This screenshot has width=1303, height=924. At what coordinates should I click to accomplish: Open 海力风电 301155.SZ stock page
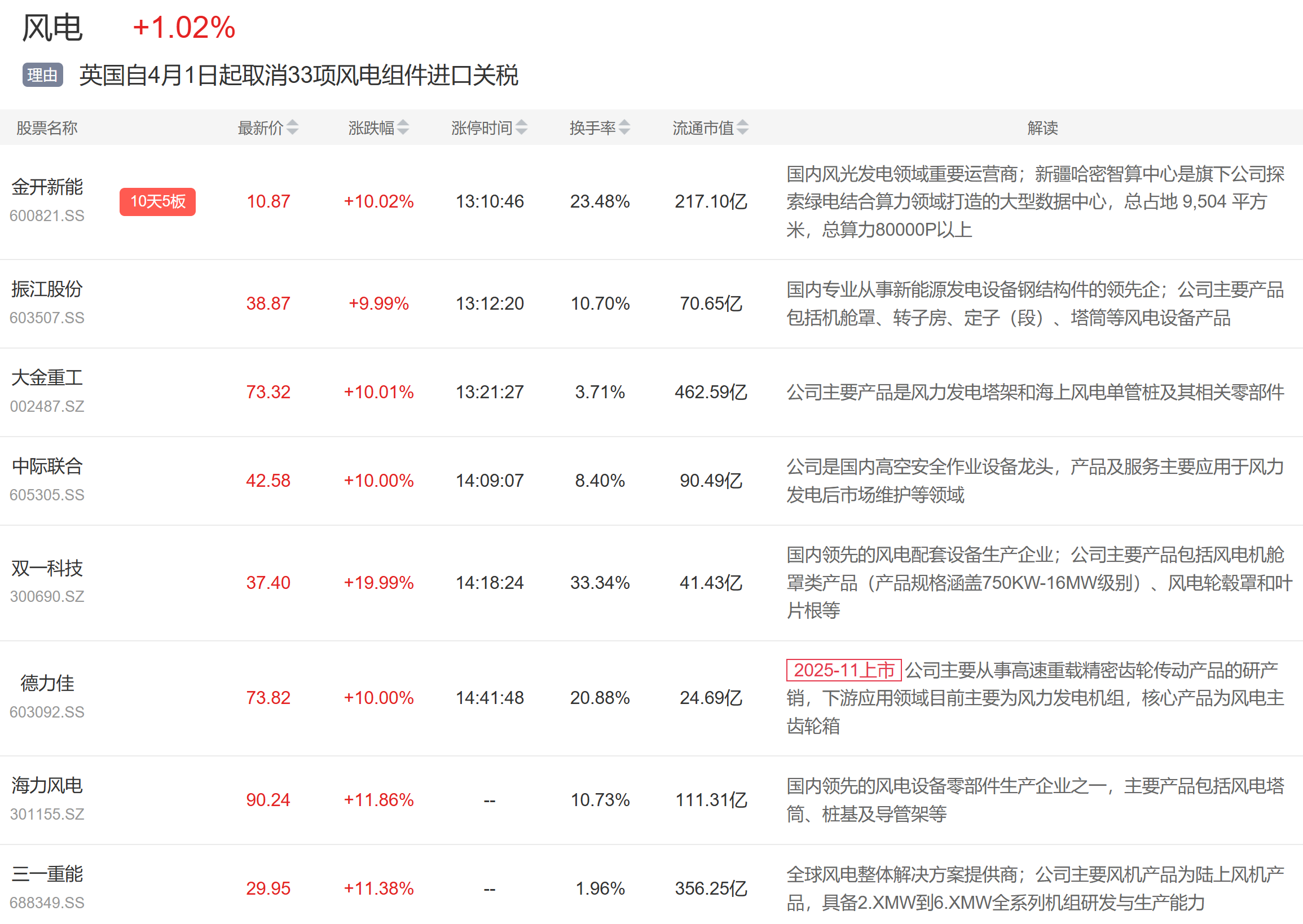click(x=47, y=786)
